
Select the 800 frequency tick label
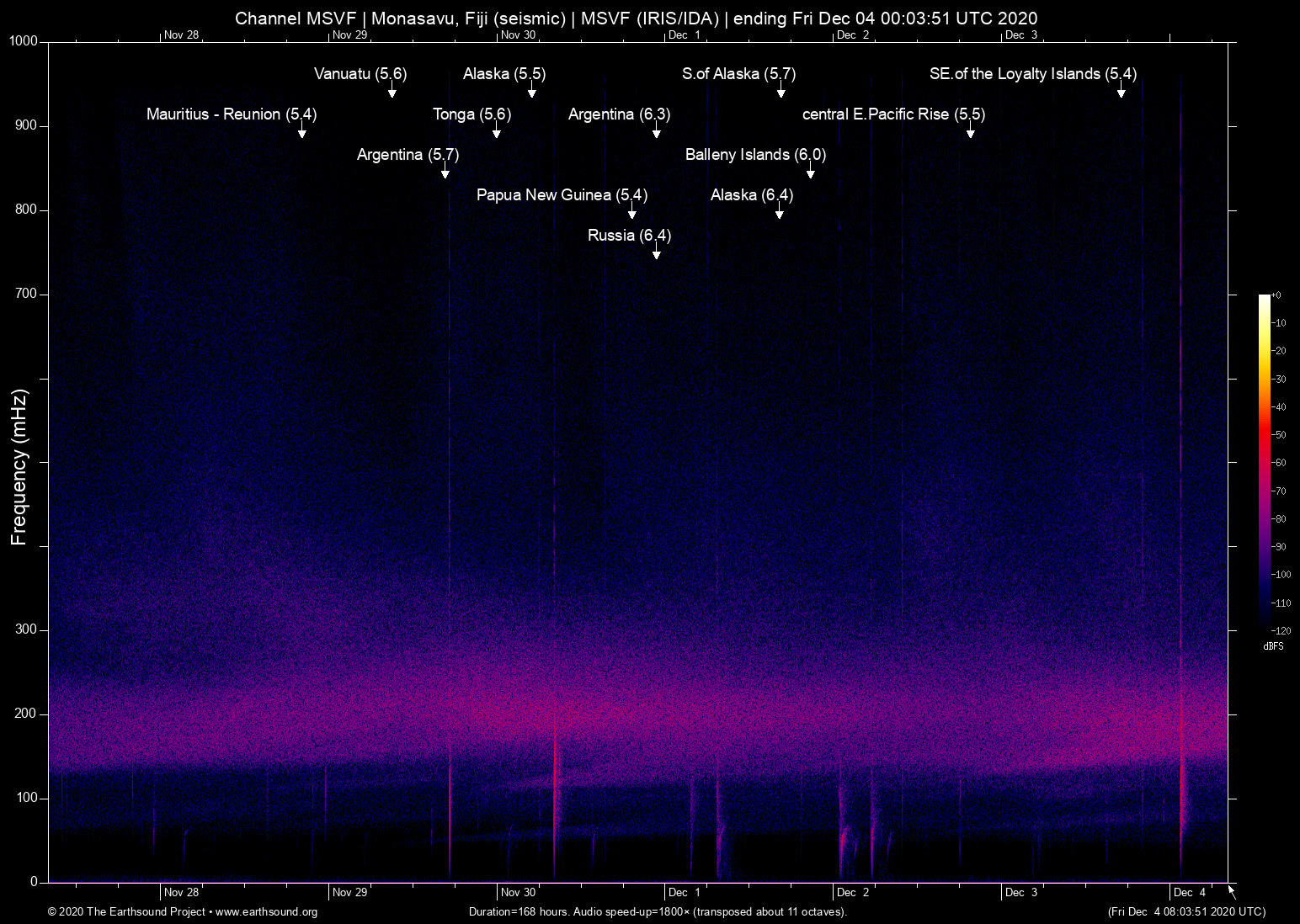pos(26,210)
